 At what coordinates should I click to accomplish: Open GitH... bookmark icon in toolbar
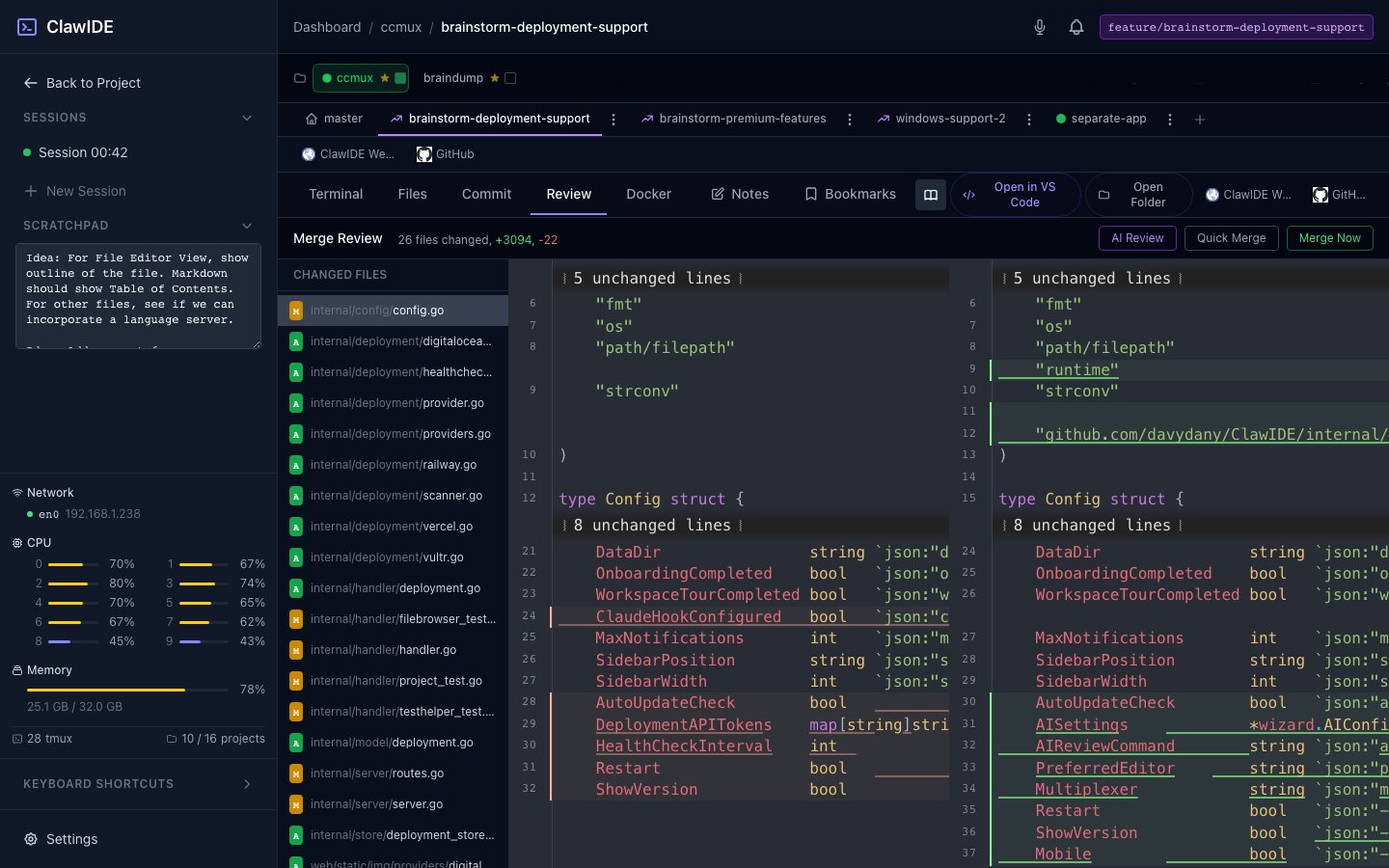point(1339,195)
